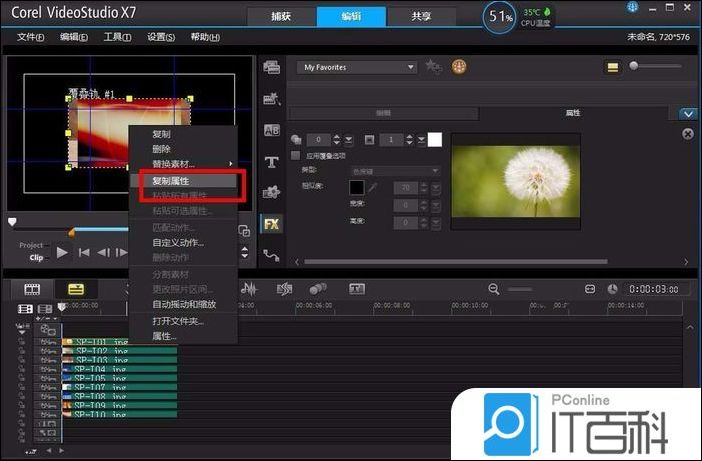Click the dandelion preview thumbnail

[x=516, y=182]
